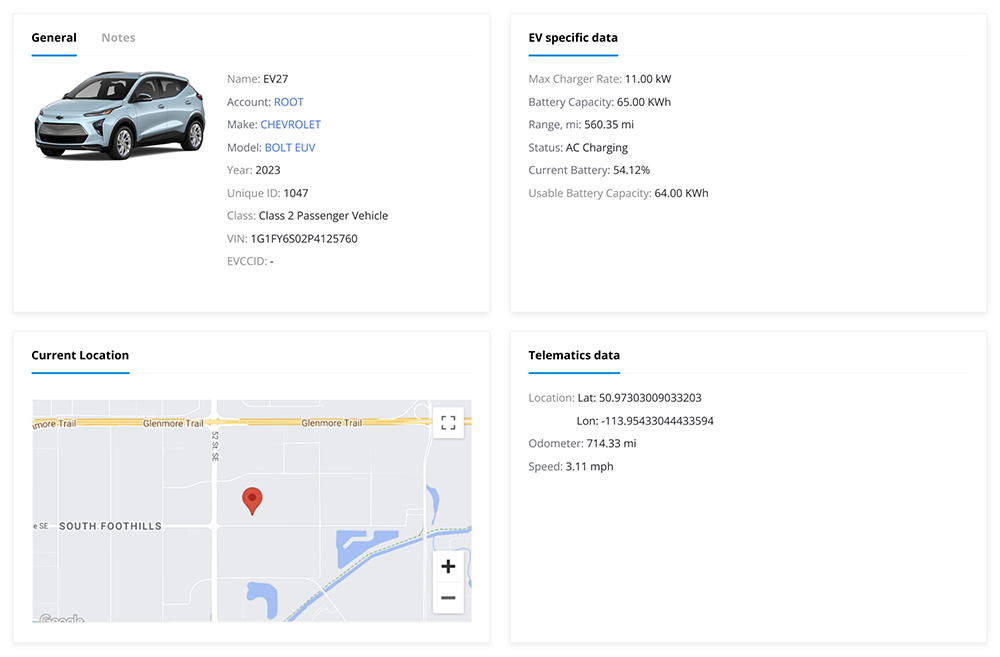The width and height of the screenshot is (1000, 657).
Task: Open the ROOT account link
Action: pyautogui.click(x=289, y=102)
